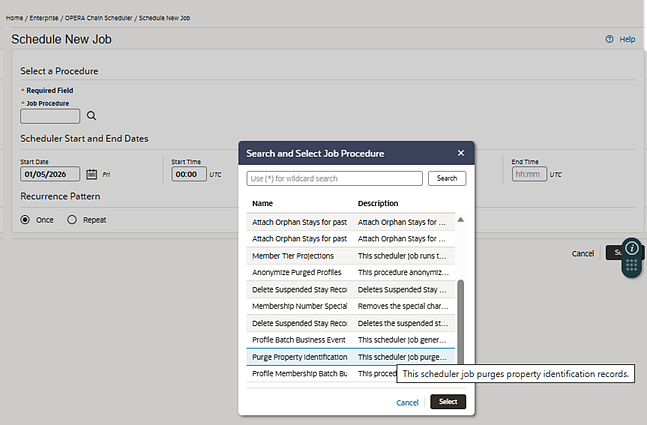647x425 pixels.
Task: Click 'Removes the special char...' description cell
Action: (x=403, y=306)
